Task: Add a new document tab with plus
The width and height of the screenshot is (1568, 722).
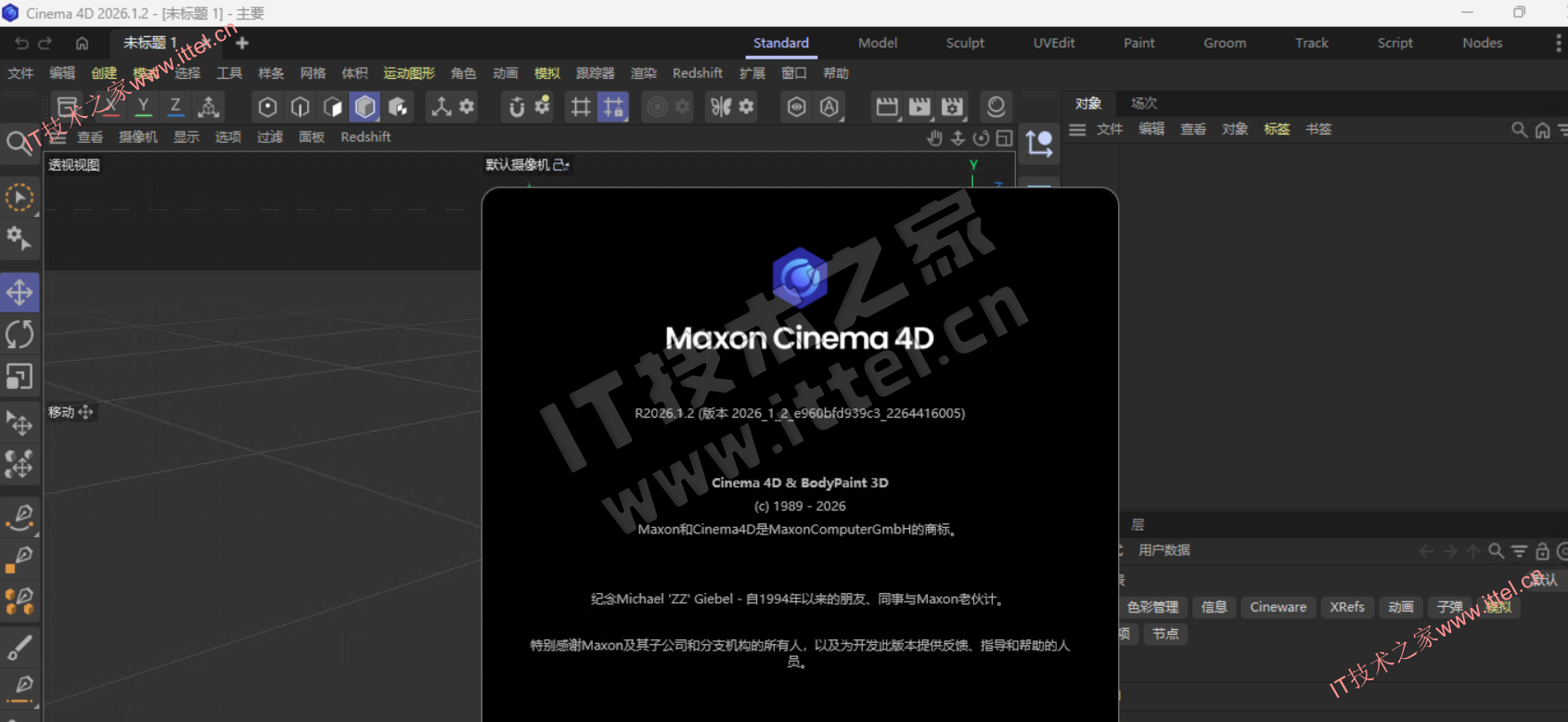Action: [x=242, y=43]
